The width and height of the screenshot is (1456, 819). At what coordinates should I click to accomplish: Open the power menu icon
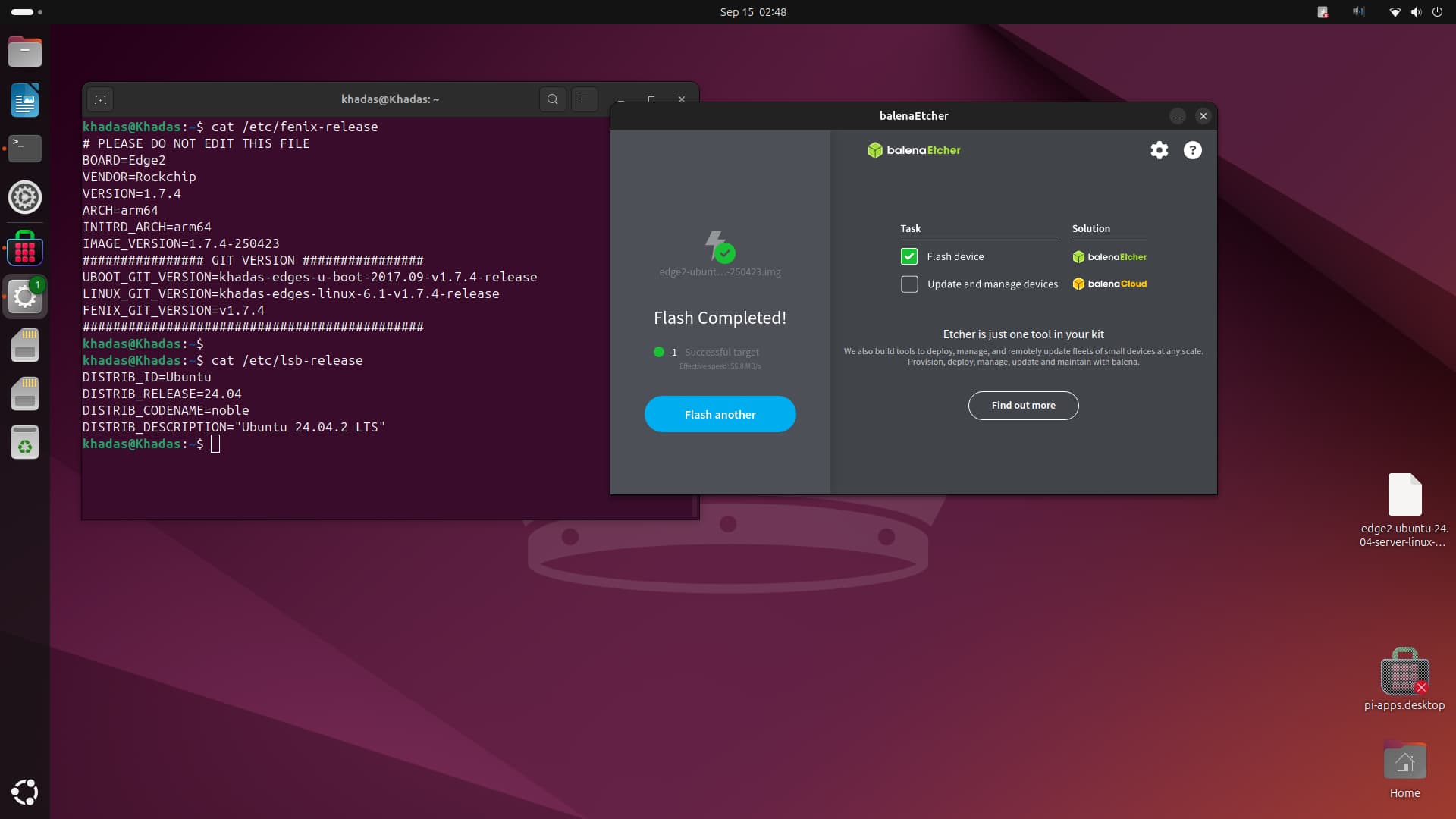pyautogui.click(x=1437, y=12)
